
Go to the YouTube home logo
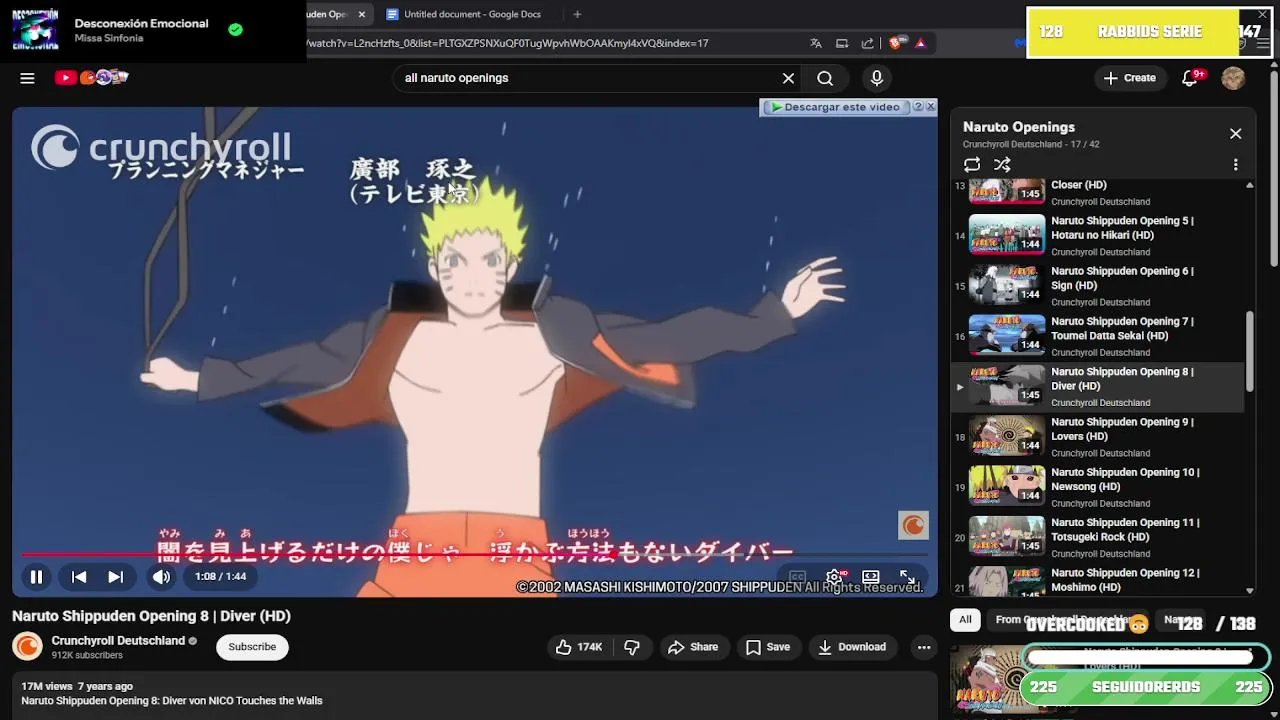pyautogui.click(x=91, y=77)
